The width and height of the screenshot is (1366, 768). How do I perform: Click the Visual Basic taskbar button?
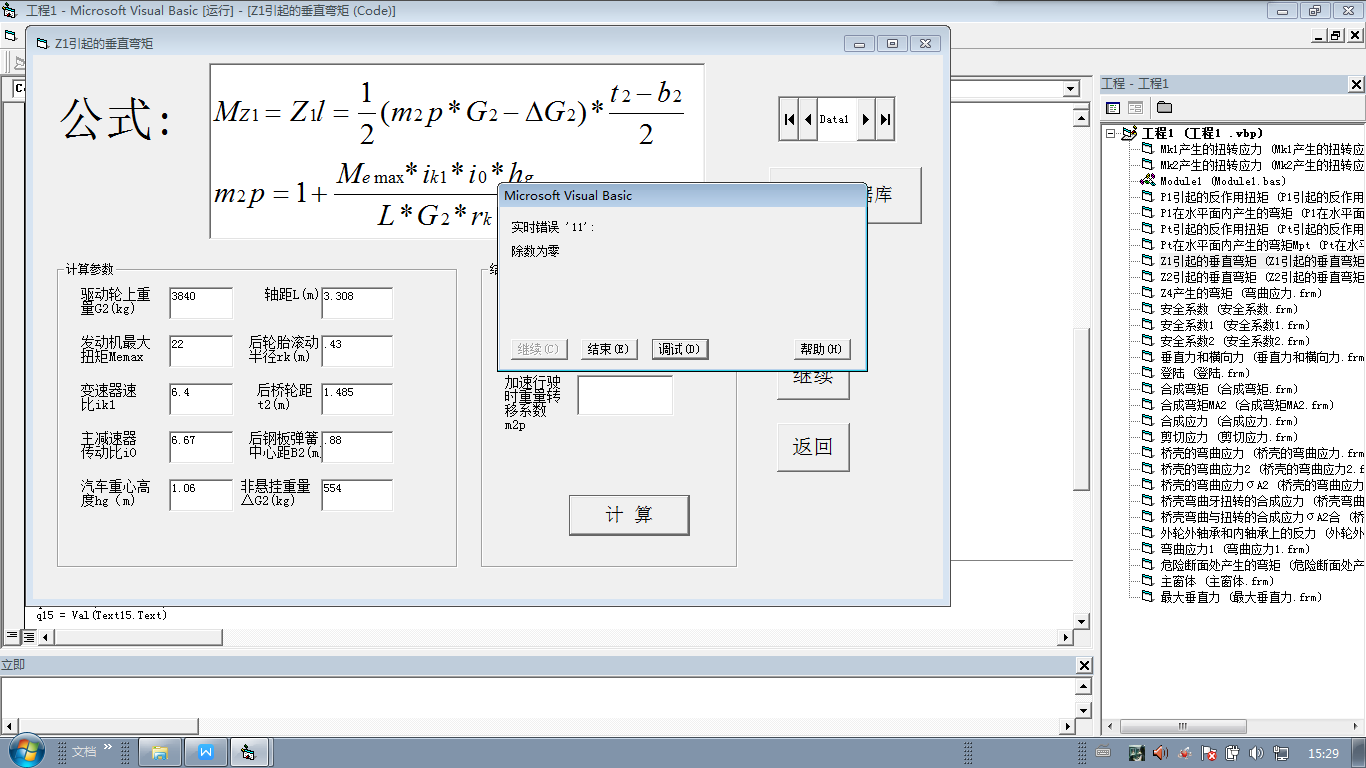click(x=248, y=752)
